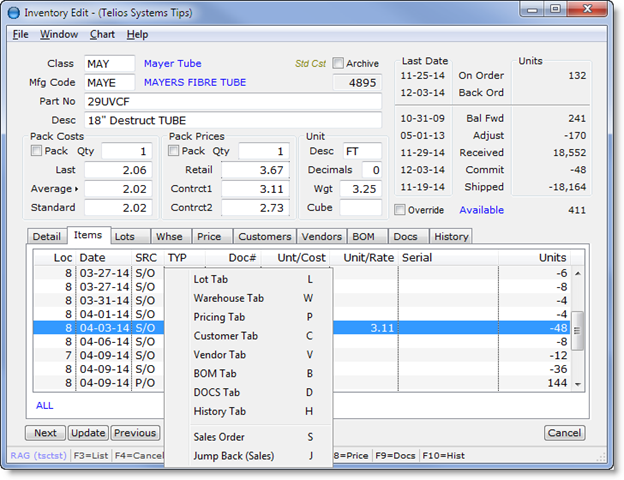This screenshot has width=624, height=480.
Task: Expand the Average cost arrow
Action: (x=77, y=189)
